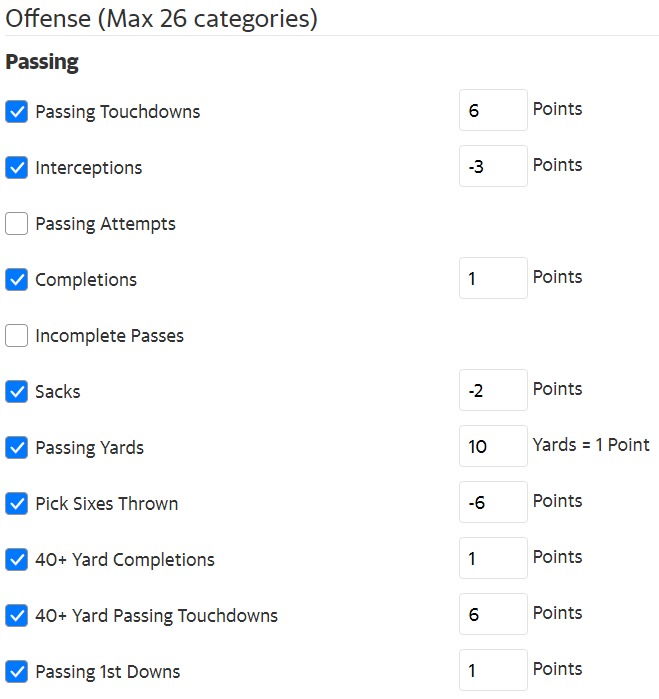This screenshot has height=699, width=659.
Task: Check the Incomplete Passes box
Action: pos(16,335)
